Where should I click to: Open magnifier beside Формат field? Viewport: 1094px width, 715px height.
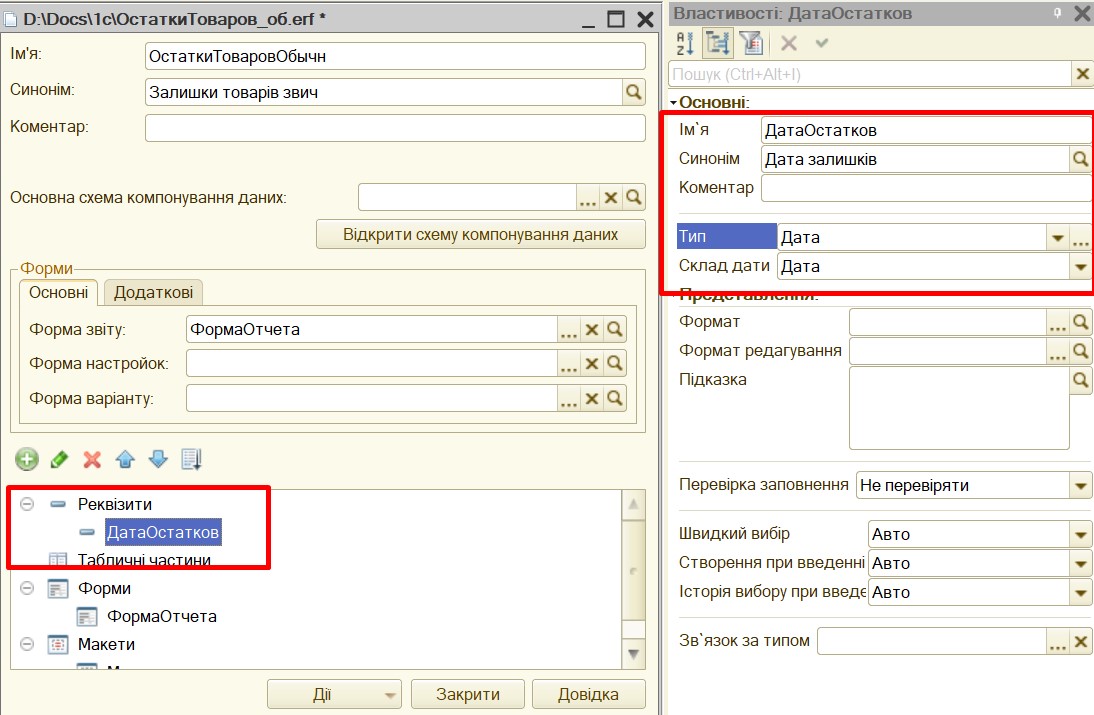[1081, 322]
